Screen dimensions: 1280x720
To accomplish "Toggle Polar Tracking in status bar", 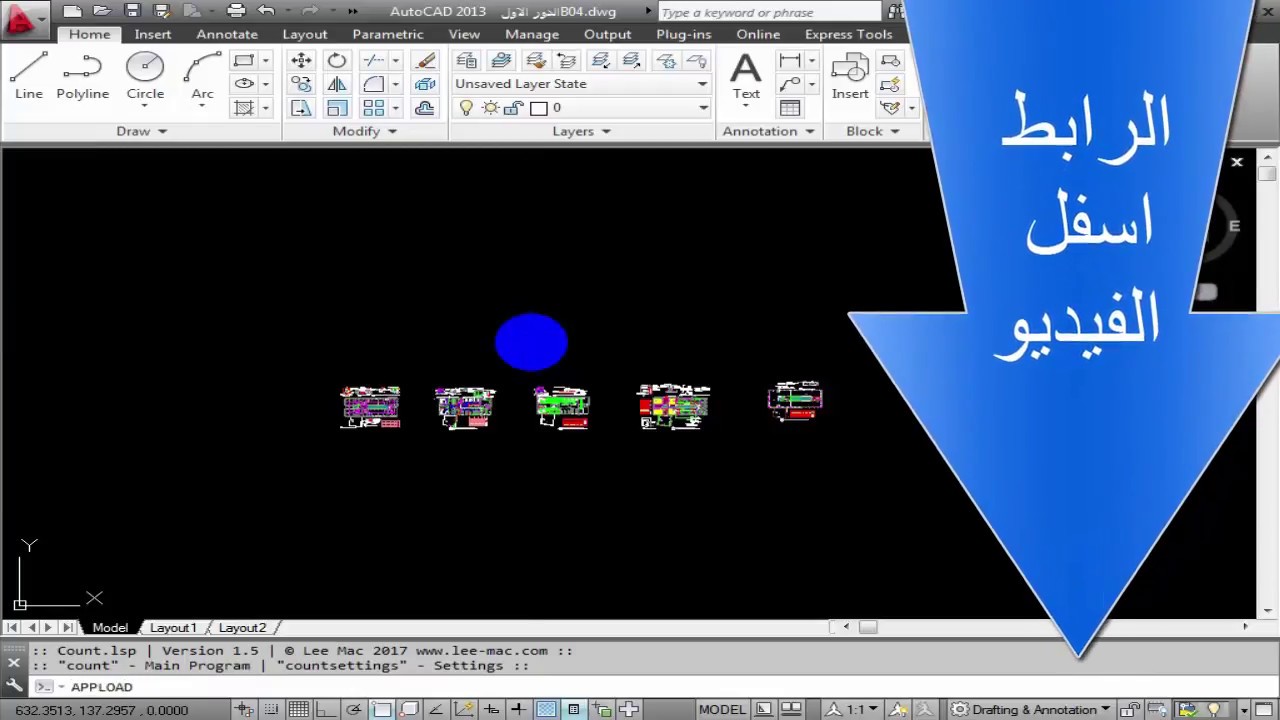I will click(353, 710).
